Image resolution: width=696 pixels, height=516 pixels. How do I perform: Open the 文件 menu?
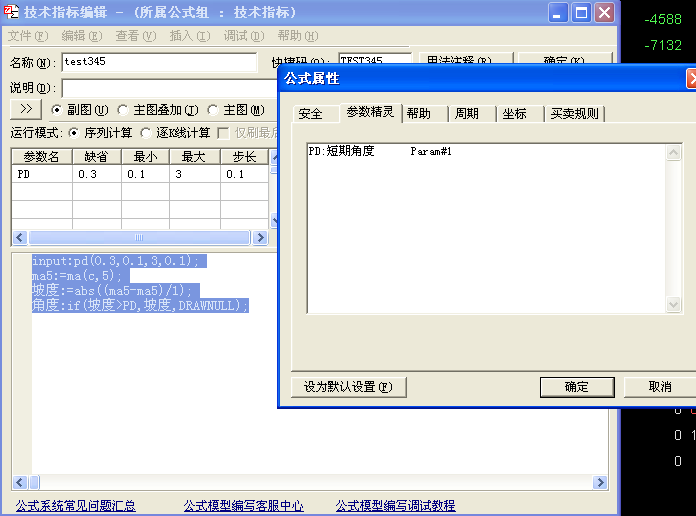point(28,36)
